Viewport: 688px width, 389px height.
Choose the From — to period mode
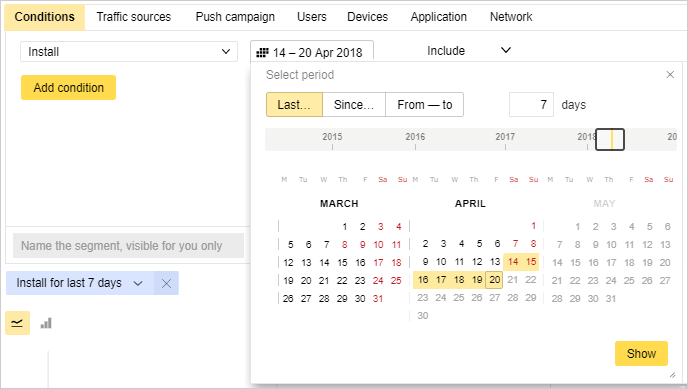[x=424, y=105]
